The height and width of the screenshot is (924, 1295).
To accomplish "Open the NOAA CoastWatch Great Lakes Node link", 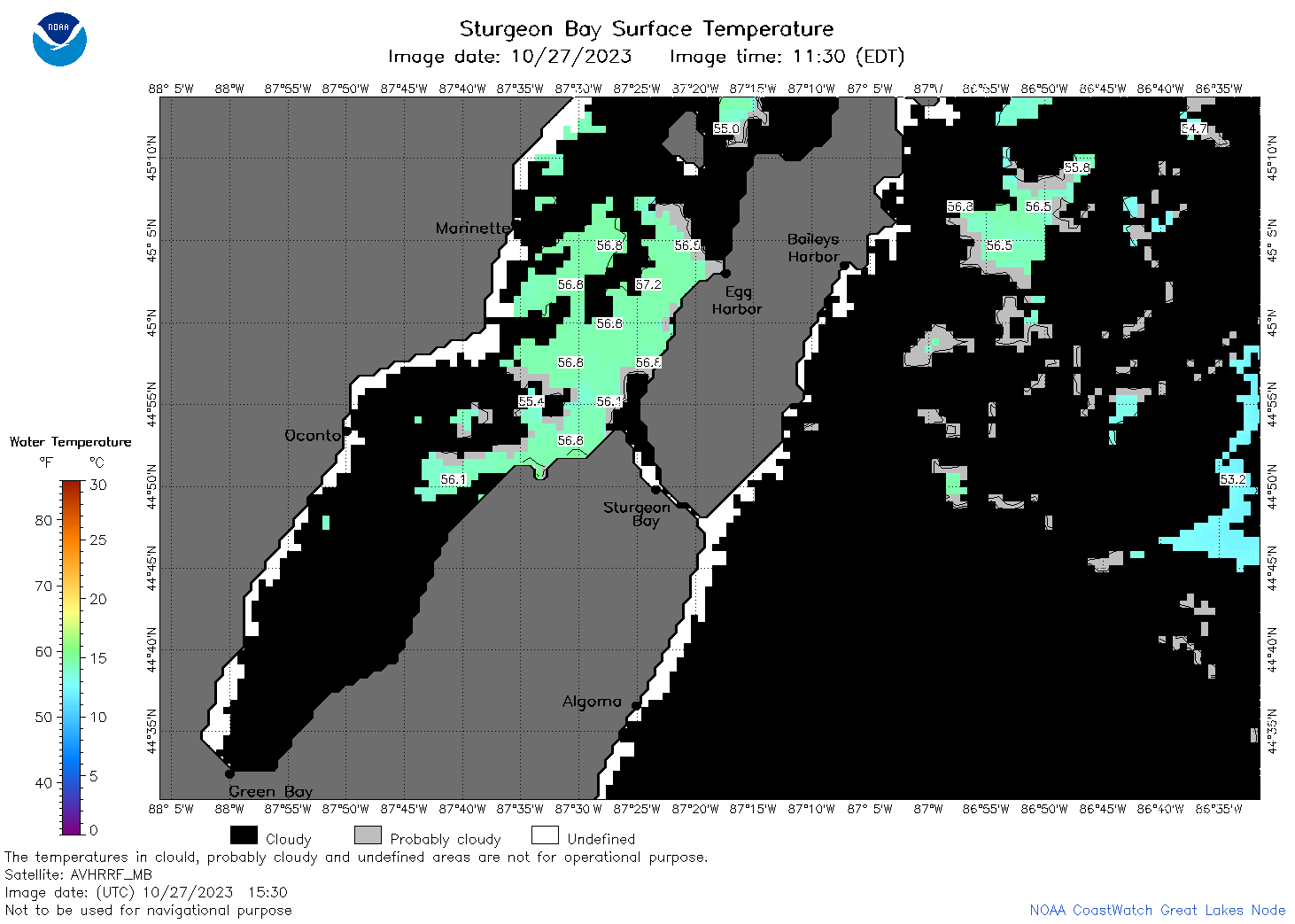I will [1157, 910].
